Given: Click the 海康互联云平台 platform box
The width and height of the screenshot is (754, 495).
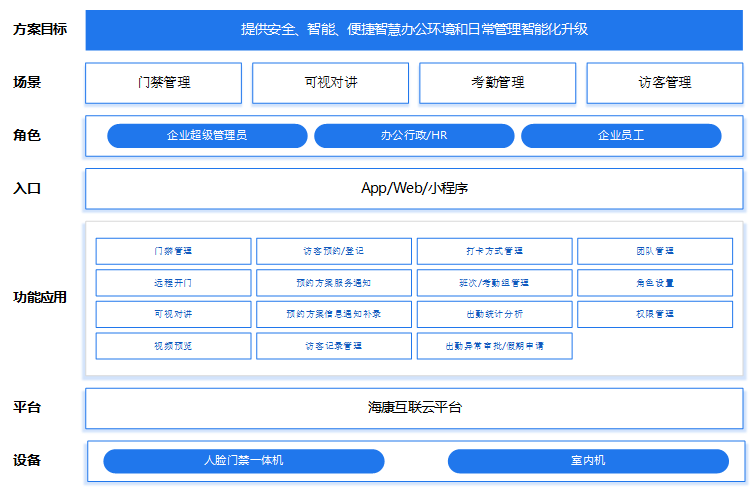Looking at the screenshot, I should tap(414, 408).
